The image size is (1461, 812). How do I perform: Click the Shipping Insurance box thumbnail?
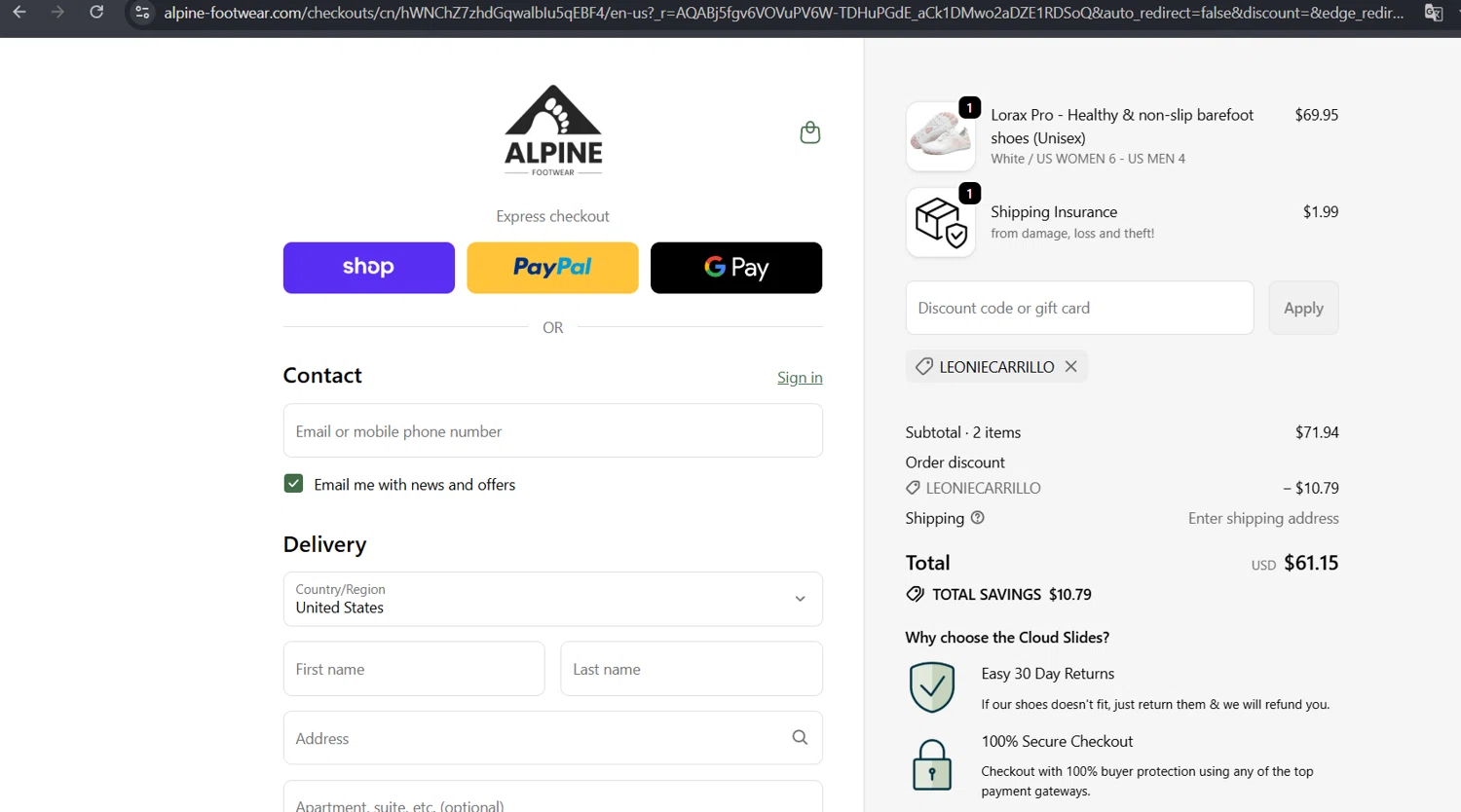pos(940,222)
